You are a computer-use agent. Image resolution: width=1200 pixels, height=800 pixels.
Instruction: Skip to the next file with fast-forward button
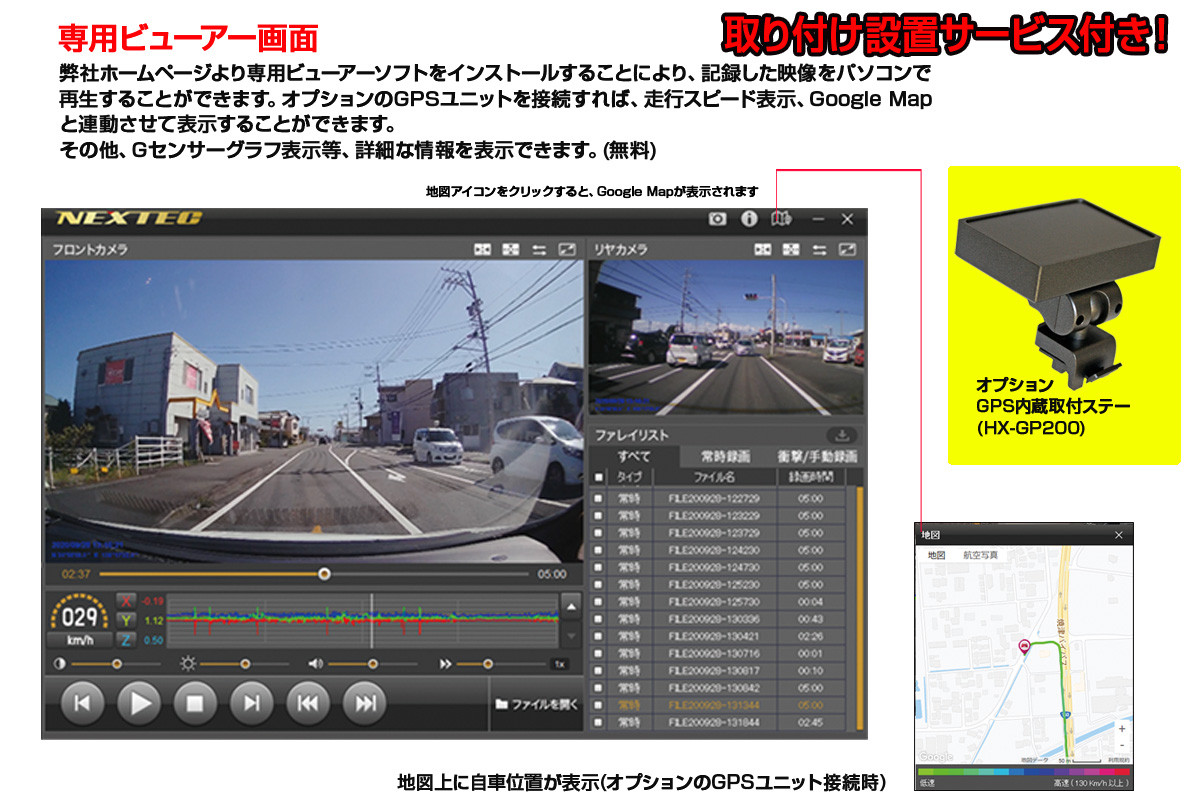click(365, 703)
